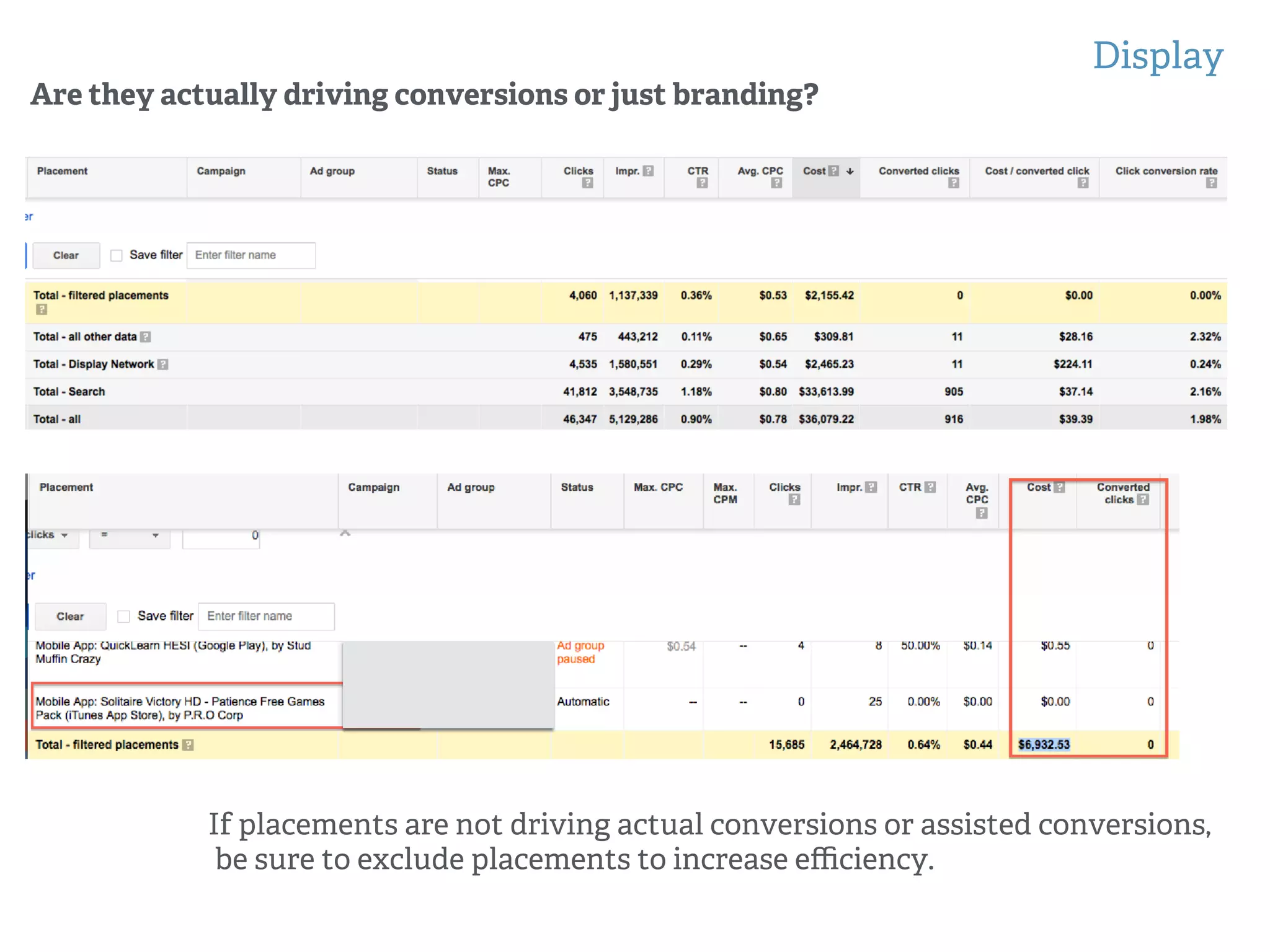Click help icon beside bottom Total - filtered placements
Image resolution: width=1270 pixels, height=952 pixels.
point(189,745)
